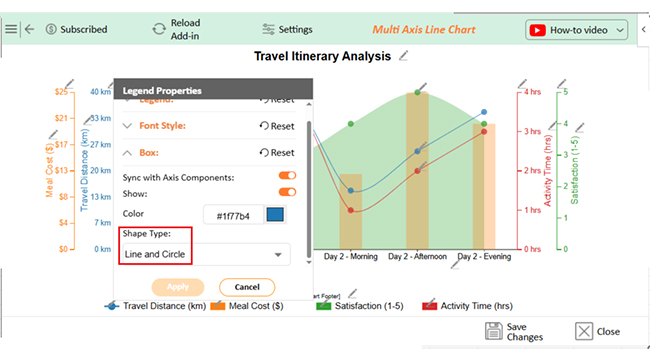Reset the Font Style settings
Image resolution: width=650 pixels, height=361 pixels.
pyautogui.click(x=277, y=126)
